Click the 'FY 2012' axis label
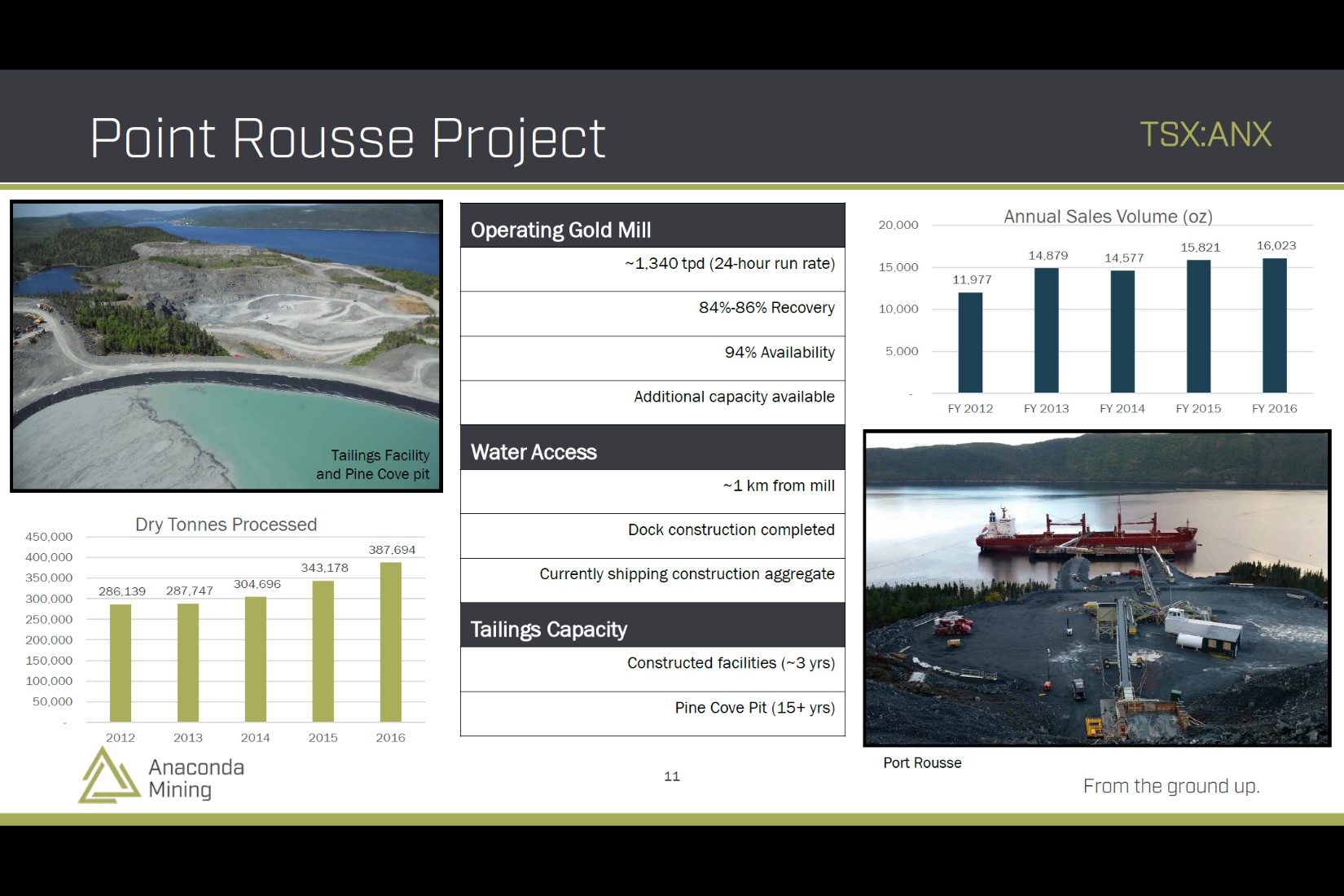The width and height of the screenshot is (1344, 896). tap(970, 408)
